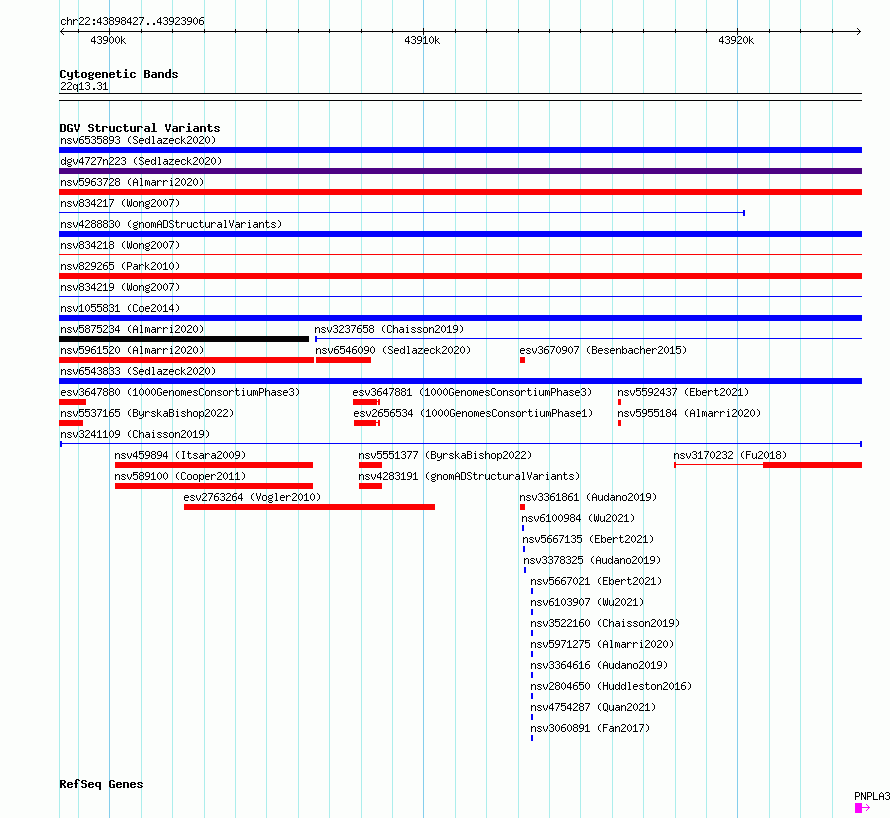Click the nsv3241109 (Chaisson2019) label
The width and height of the screenshot is (890, 818).
click(x=135, y=434)
